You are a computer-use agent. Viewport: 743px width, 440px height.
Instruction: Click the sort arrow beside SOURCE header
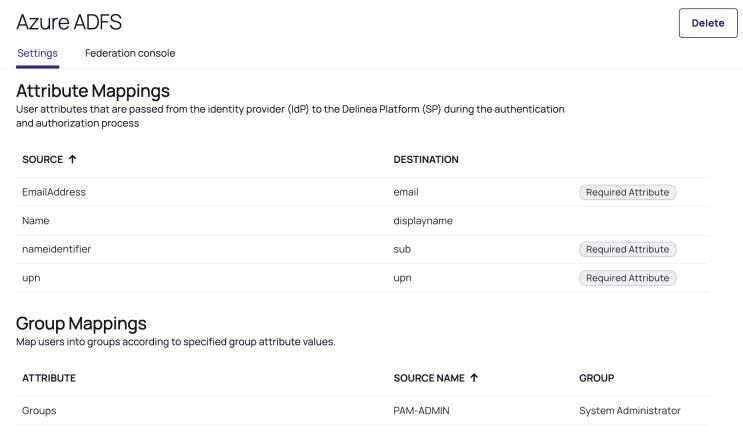coord(72,159)
